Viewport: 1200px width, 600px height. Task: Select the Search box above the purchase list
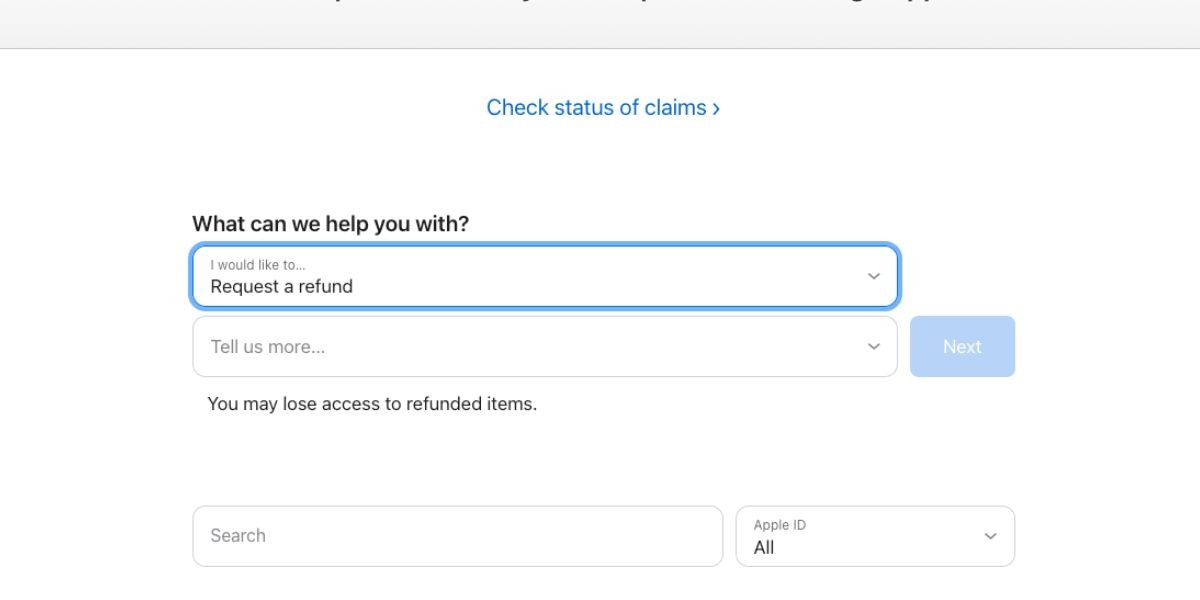[457, 536]
